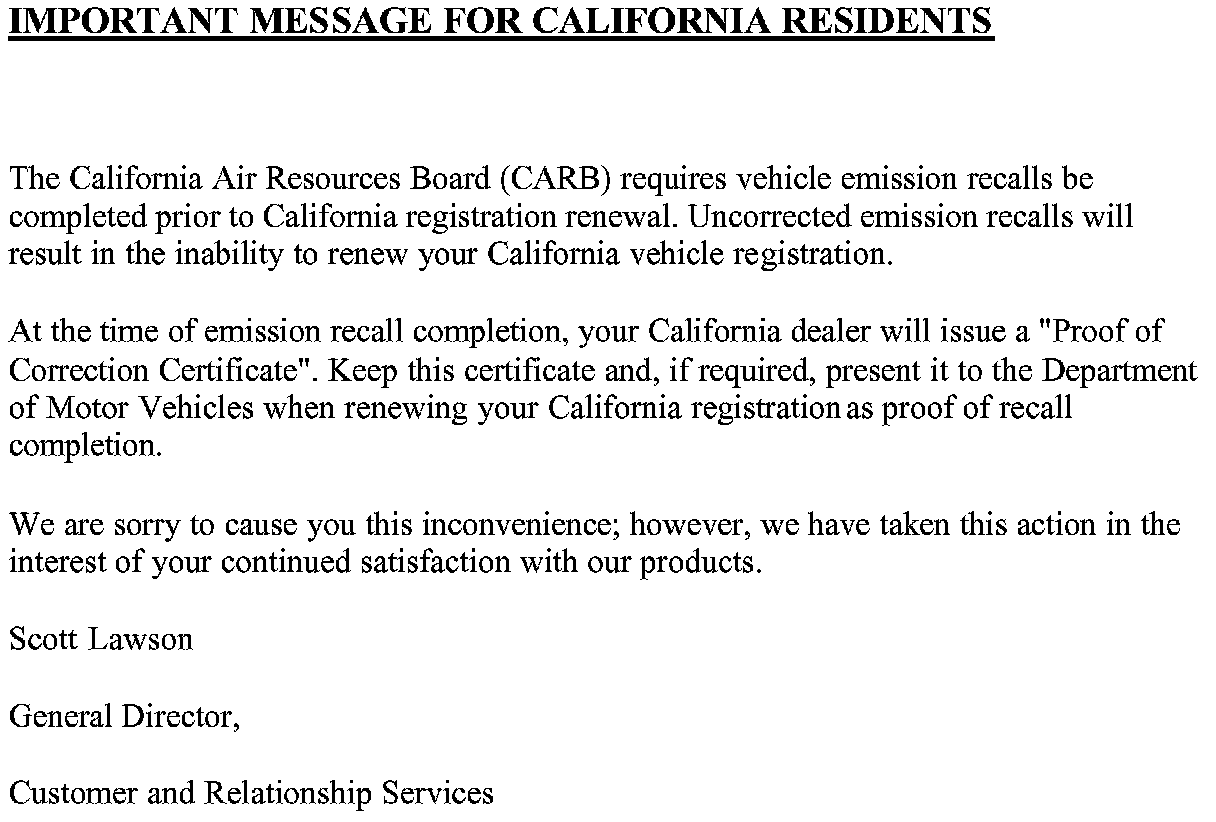The width and height of the screenshot is (1216, 822).
Task: Click the title "General Director,"
Action: click(125, 717)
